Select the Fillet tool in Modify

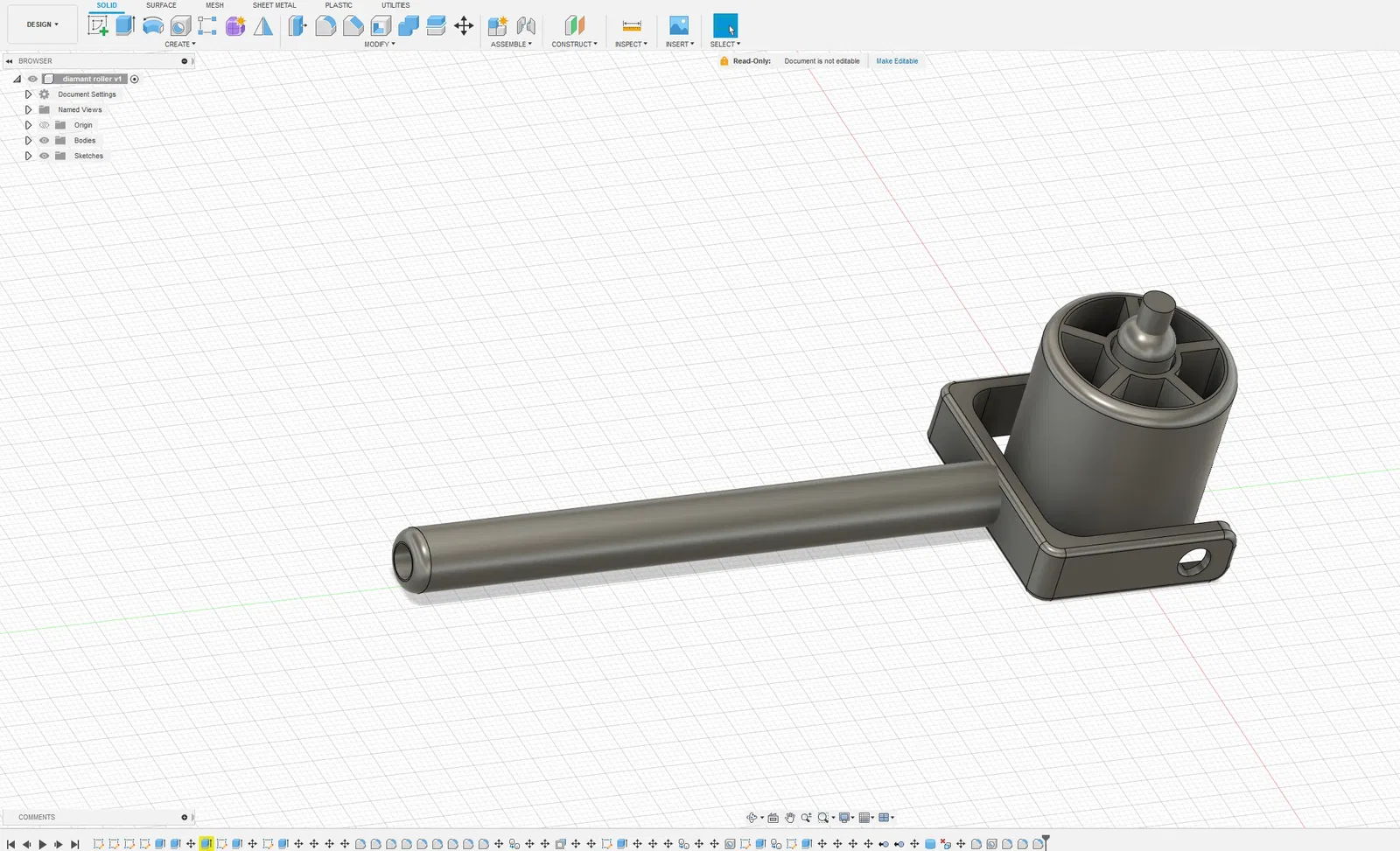325,25
